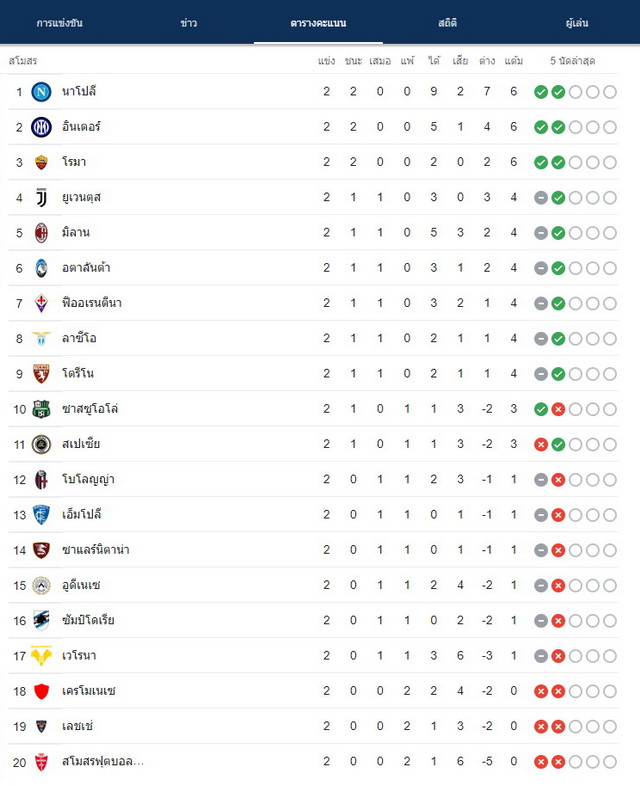The width and height of the screenshot is (640, 786).
Task: Click the Sampdoria crest icon
Action: tap(41, 621)
